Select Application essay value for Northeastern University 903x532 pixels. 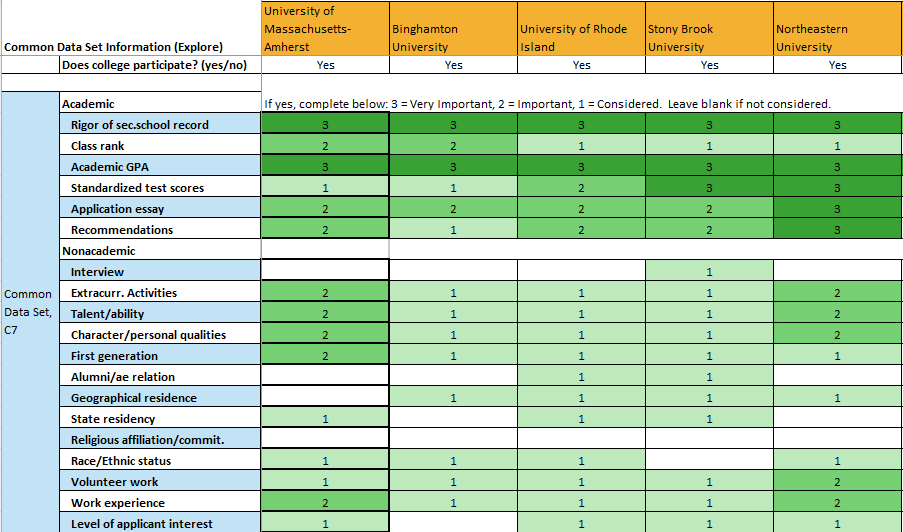pos(838,208)
